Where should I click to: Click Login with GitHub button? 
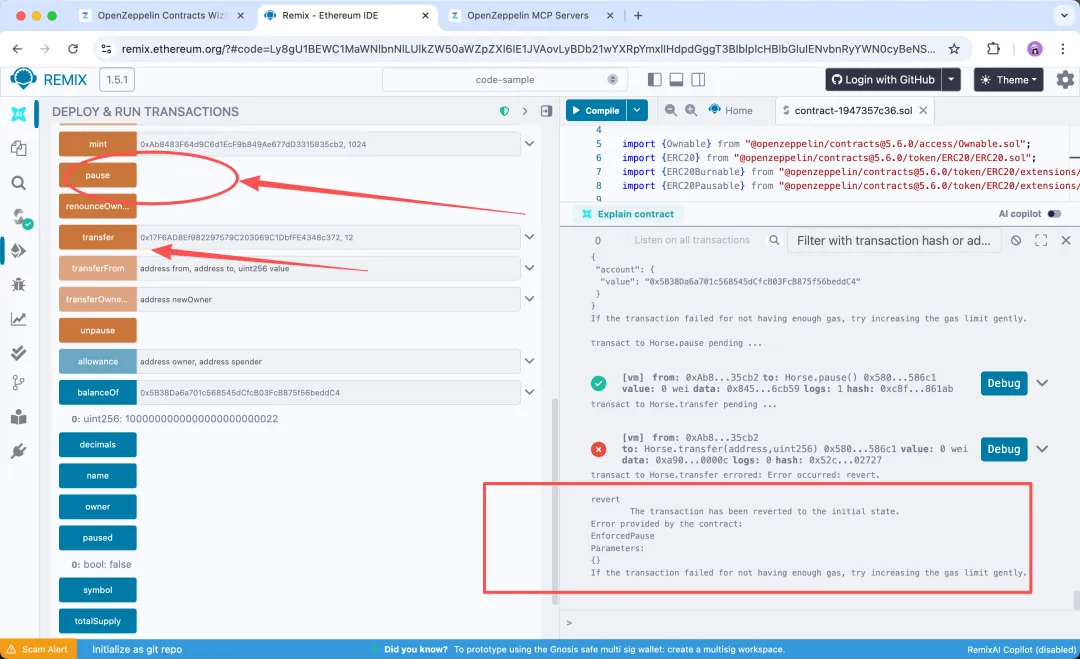[x=883, y=79]
